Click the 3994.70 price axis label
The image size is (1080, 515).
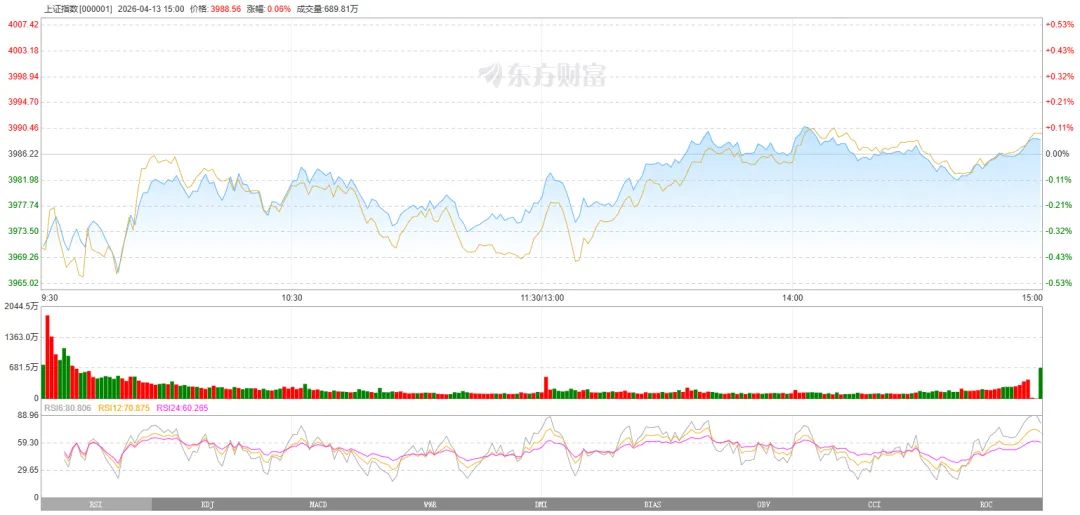click(24, 102)
